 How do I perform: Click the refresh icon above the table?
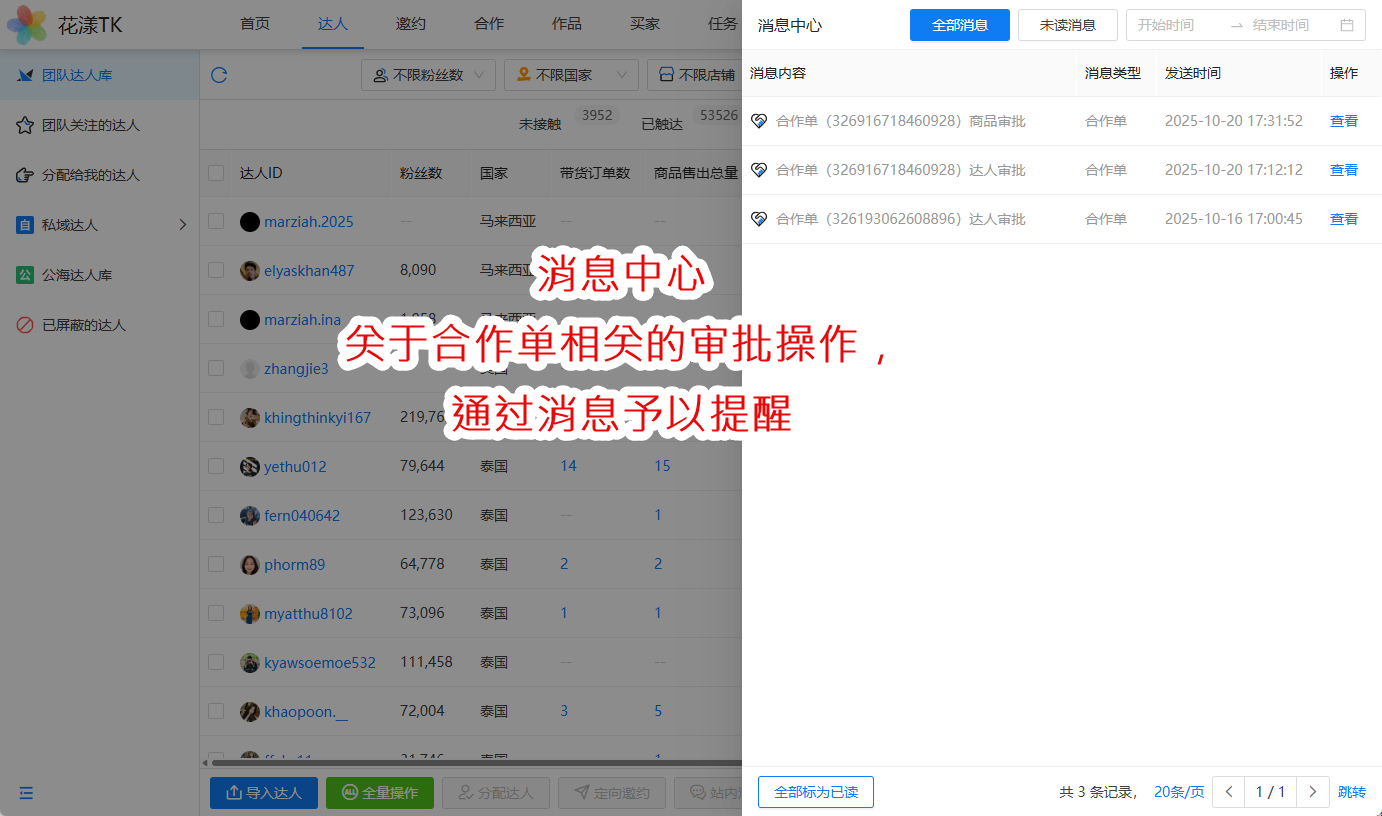(219, 75)
